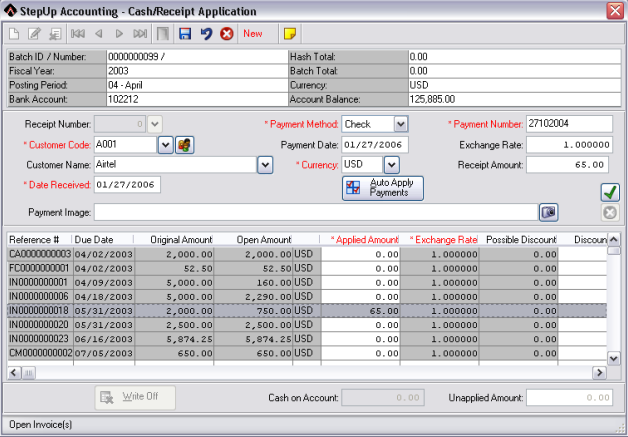This screenshot has width=628, height=437.
Task: Click the red New toolbar button
Action: [253, 34]
